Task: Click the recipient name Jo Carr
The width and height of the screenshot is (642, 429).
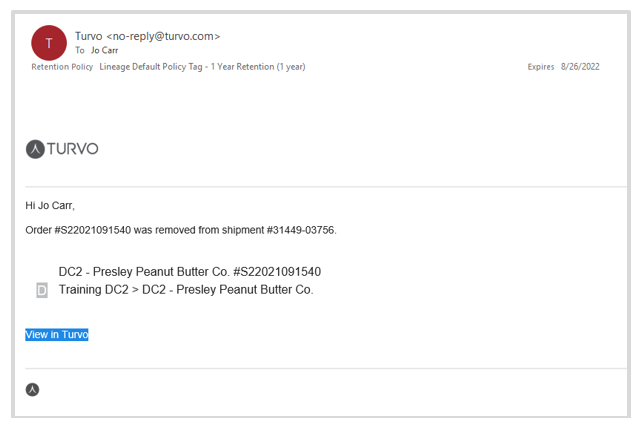Action: click(x=104, y=50)
